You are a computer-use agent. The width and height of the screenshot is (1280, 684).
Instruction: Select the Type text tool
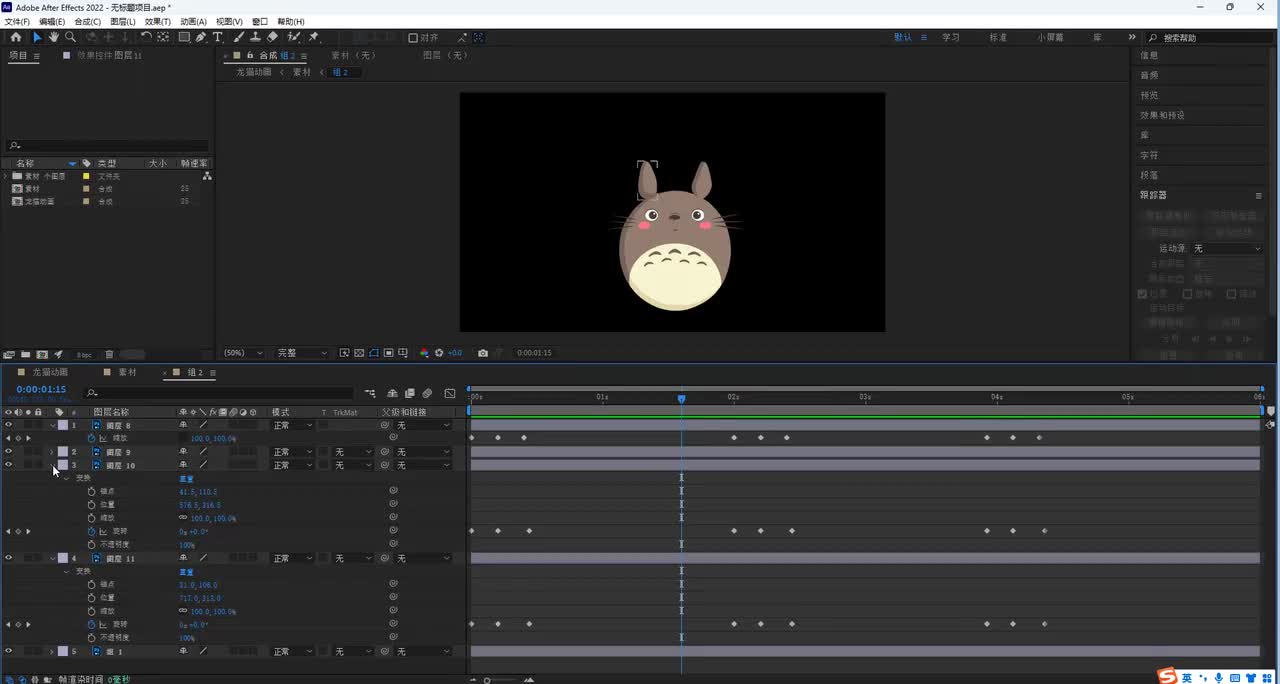pyautogui.click(x=217, y=37)
